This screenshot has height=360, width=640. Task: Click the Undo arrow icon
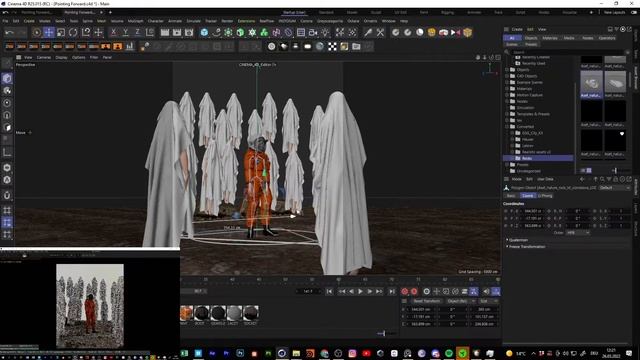(10, 32)
